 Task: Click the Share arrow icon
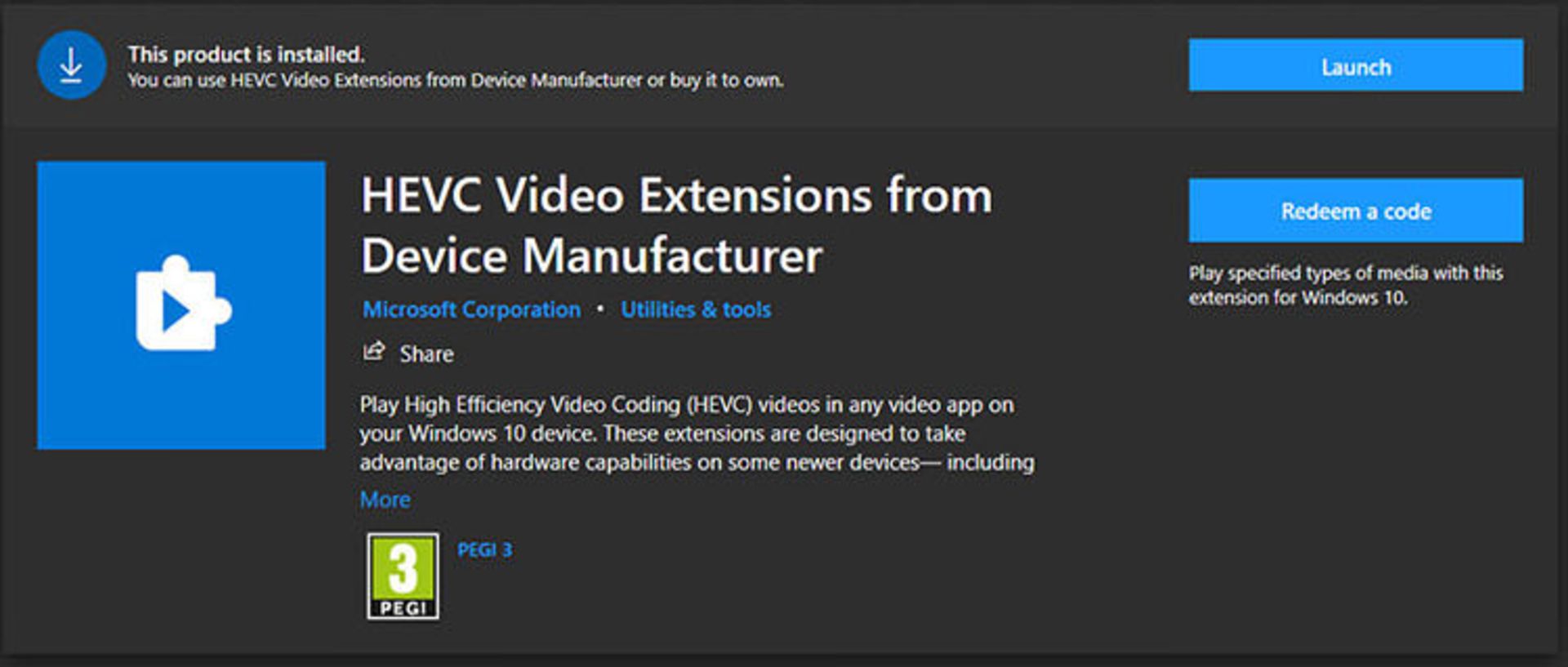coord(373,352)
